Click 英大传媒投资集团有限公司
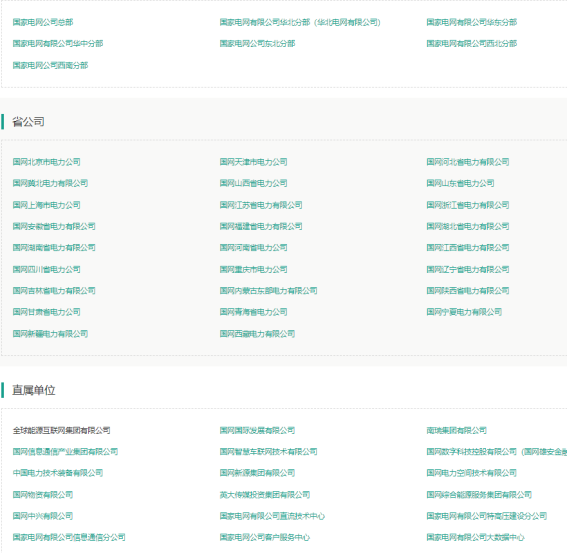The image size is (568, 554). [x=265, y=495]
